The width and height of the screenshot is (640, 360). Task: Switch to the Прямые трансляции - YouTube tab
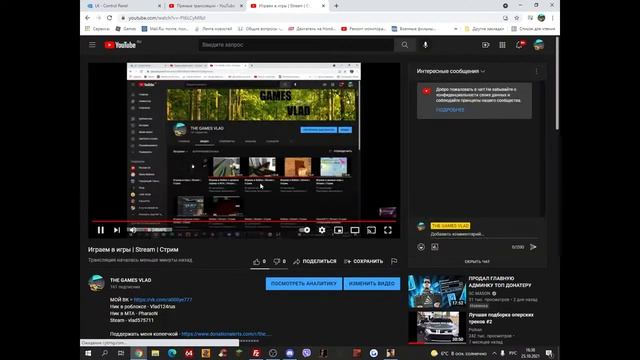tap(205, 6)
